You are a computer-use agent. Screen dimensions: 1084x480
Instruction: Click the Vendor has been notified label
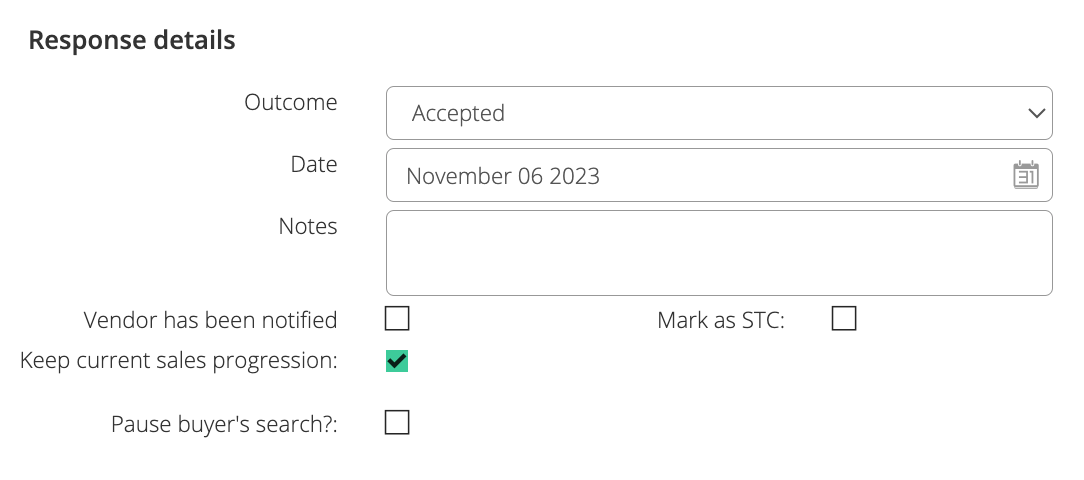(x=210, y=320)
